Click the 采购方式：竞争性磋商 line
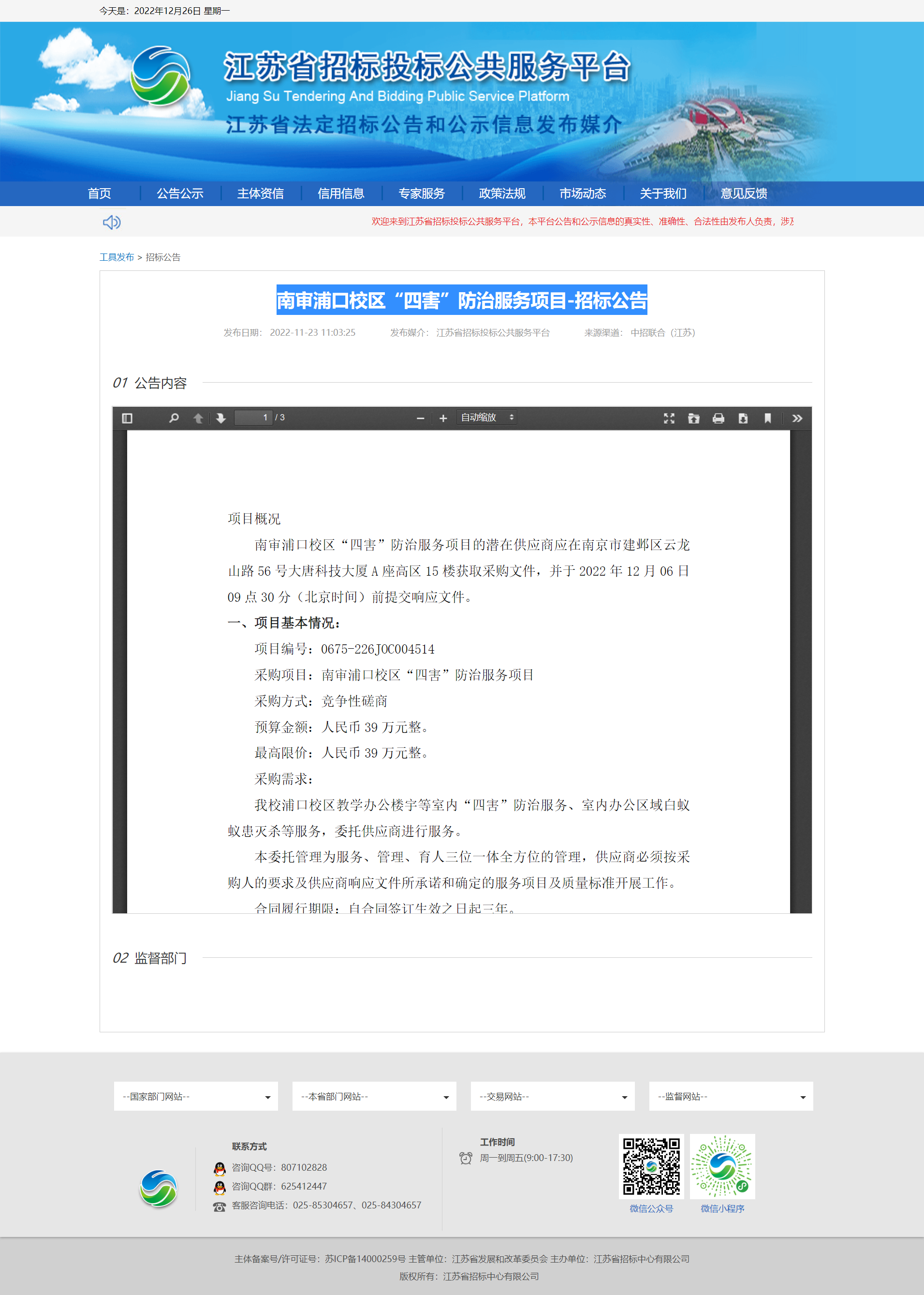Image resolution: width=924 pixels, height=1295 pixels. [321, 701]
